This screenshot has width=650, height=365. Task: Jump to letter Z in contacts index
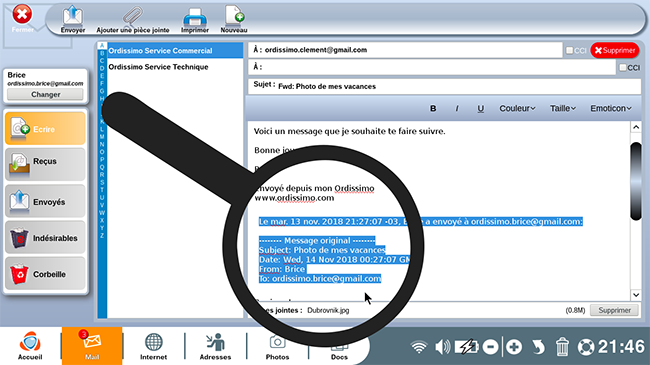coord(102,236)
